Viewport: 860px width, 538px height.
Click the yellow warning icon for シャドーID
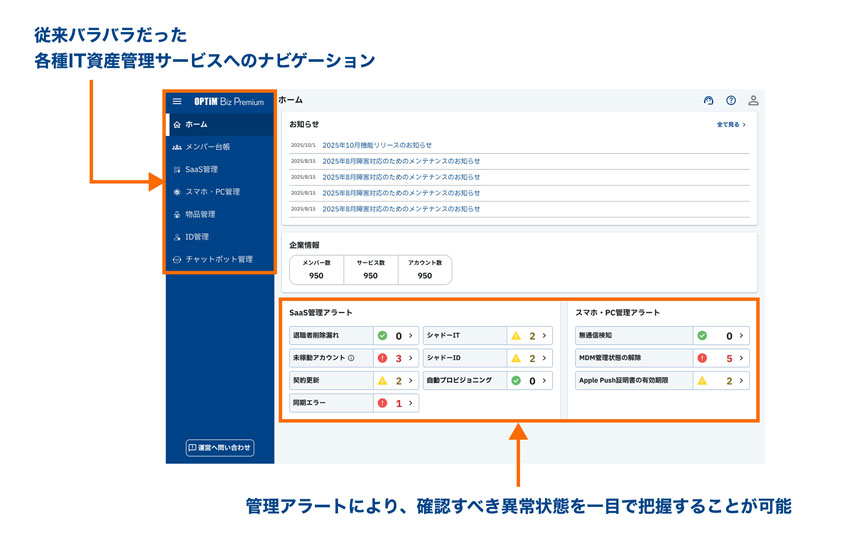(x=516, y=358)
